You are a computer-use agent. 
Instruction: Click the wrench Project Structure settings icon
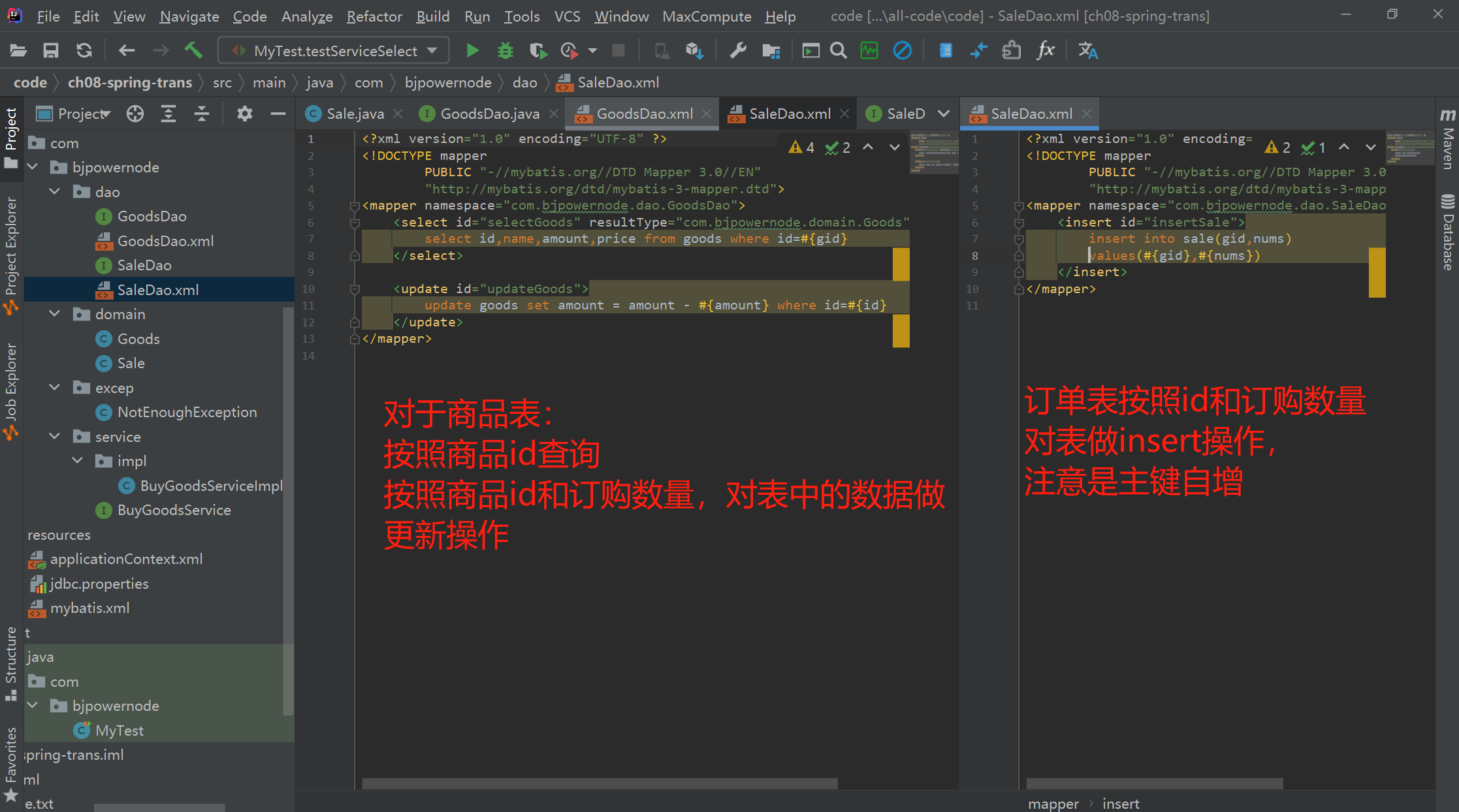(738, 50)
